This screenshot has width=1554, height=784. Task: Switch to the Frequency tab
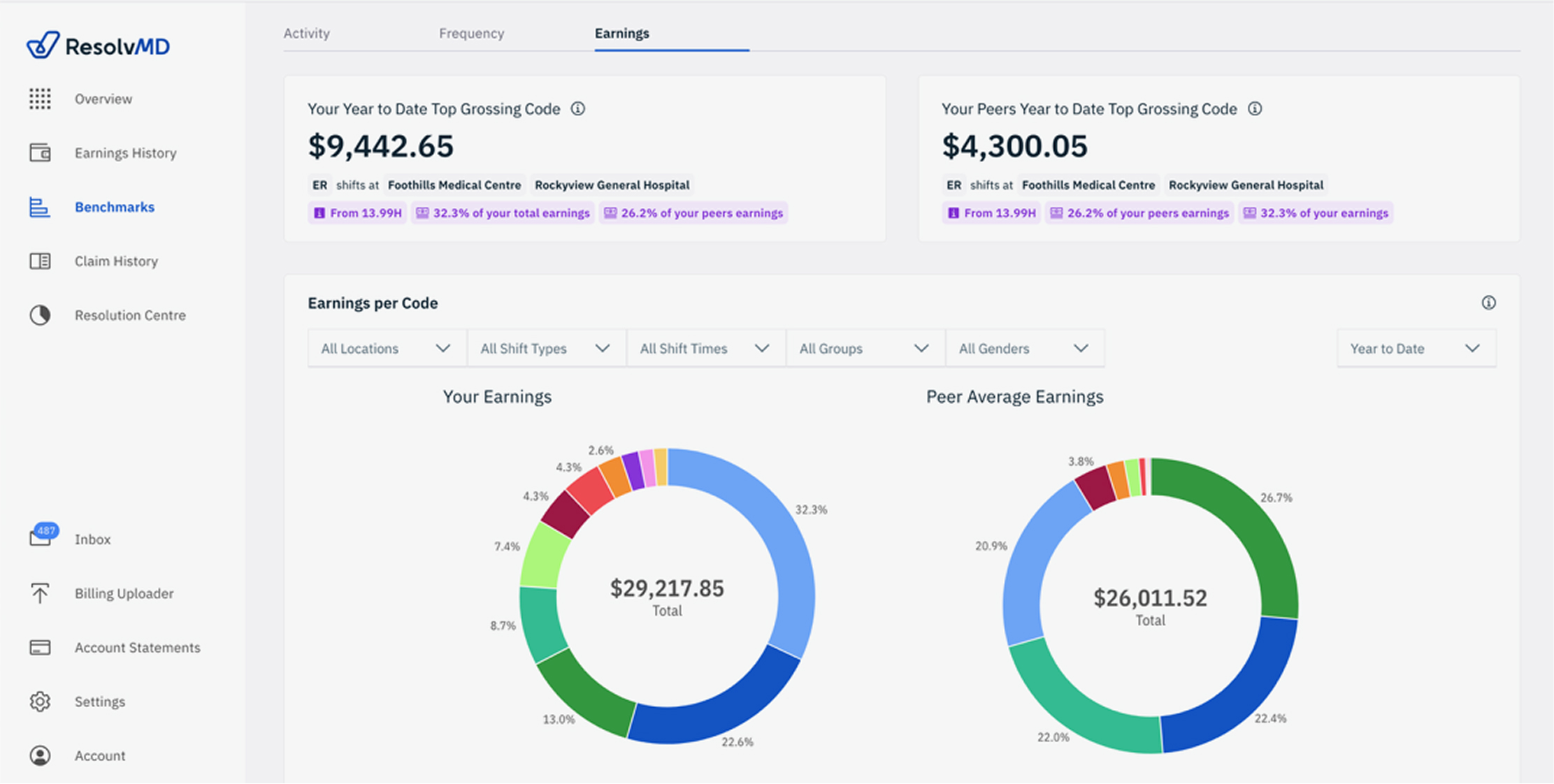(471, 33)
